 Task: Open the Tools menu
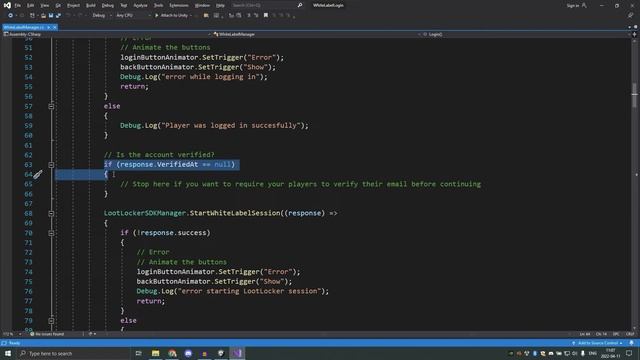(x=158, y=5)
